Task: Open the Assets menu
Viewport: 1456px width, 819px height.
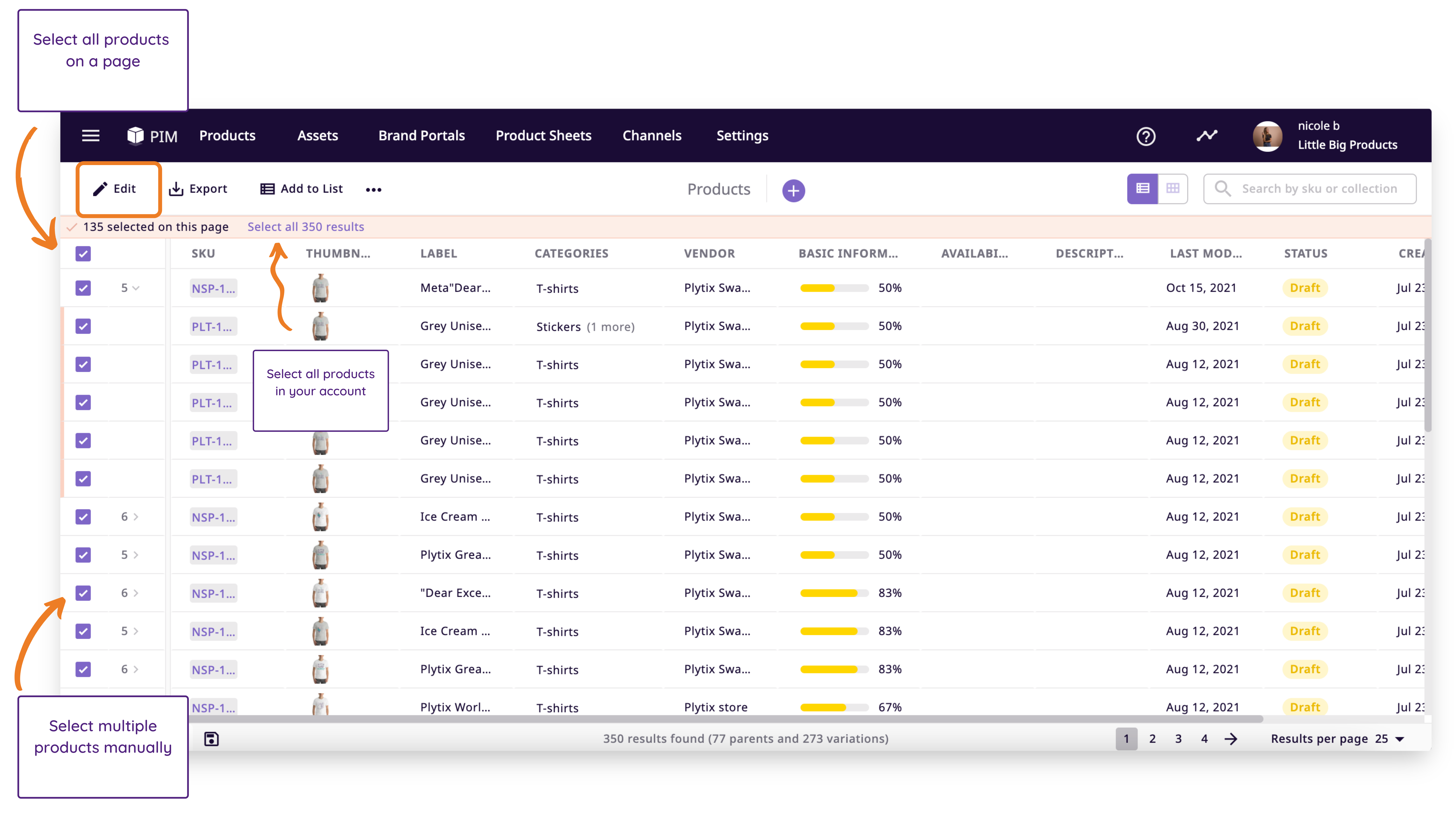Action: coord(318,136)
